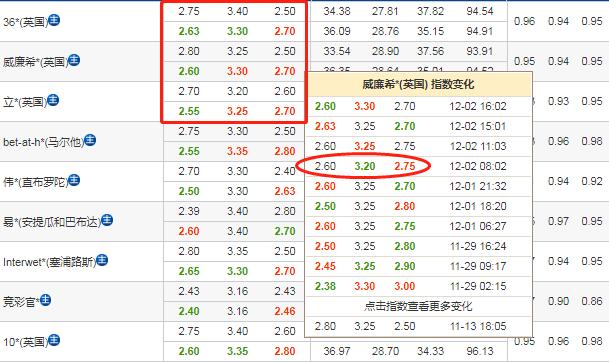Click 伟* Kelly value 0.92

pos(592,181)
